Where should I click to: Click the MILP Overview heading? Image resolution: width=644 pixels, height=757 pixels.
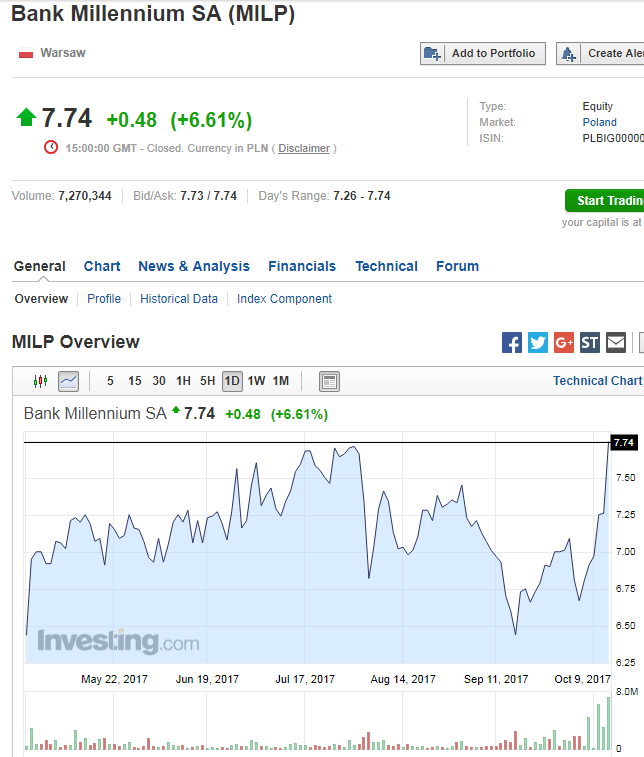pyautogui.click(x=76, y=342)
